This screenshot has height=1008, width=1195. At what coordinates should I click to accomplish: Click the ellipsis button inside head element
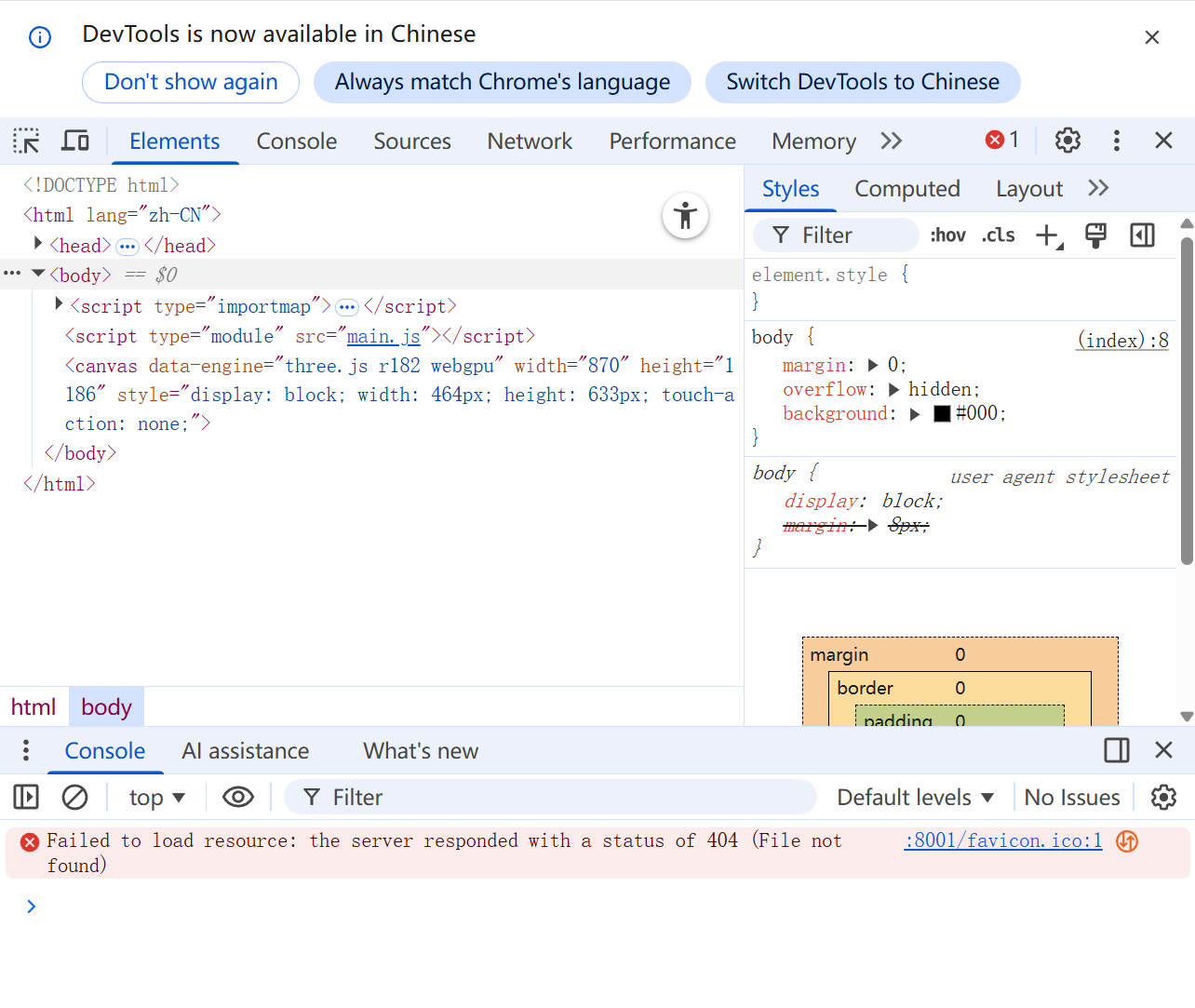click(x=128, y=247)
